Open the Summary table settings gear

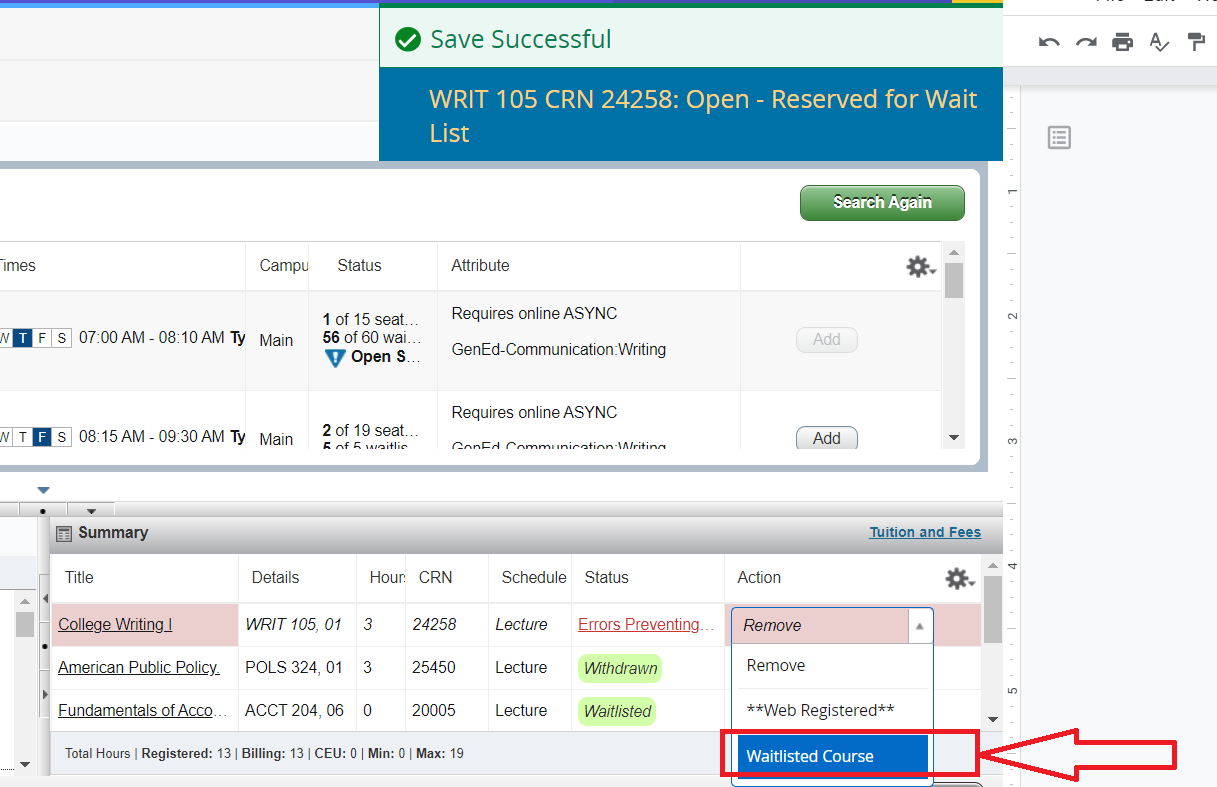point(959,579)
